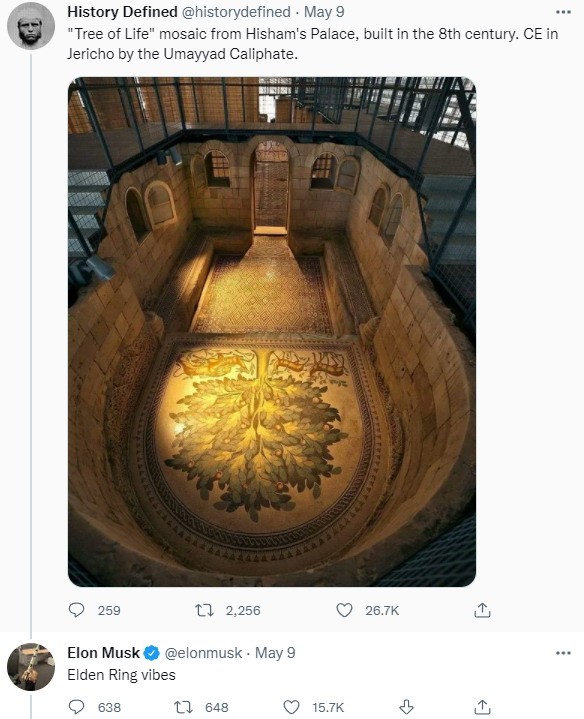Open the History Defined display name
Screen dimensions: 584x719
point(122,12)
